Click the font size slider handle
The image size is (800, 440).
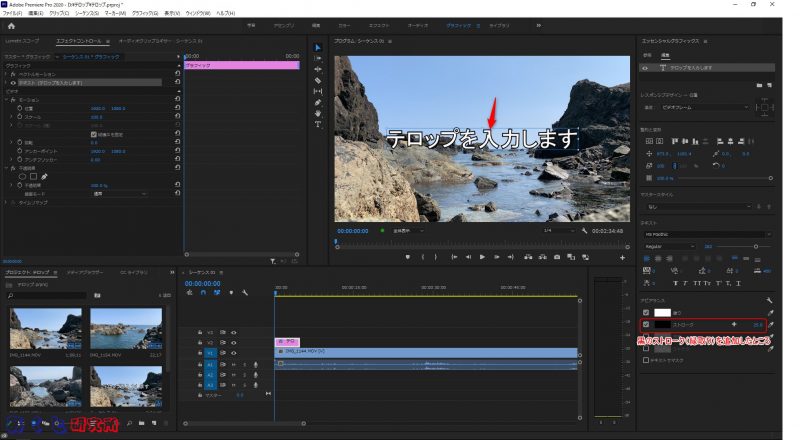[x=756, y=247]
